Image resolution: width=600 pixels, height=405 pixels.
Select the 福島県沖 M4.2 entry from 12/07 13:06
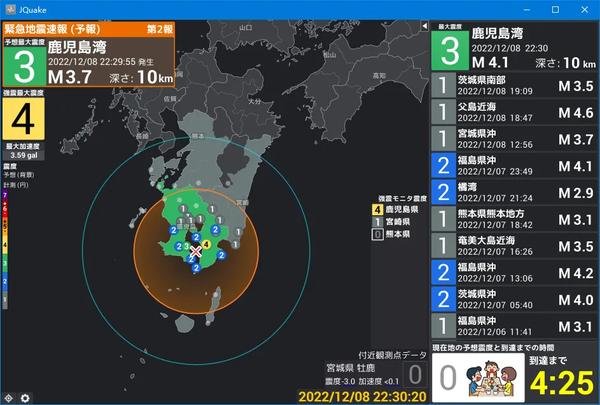(x=514, y=273)
